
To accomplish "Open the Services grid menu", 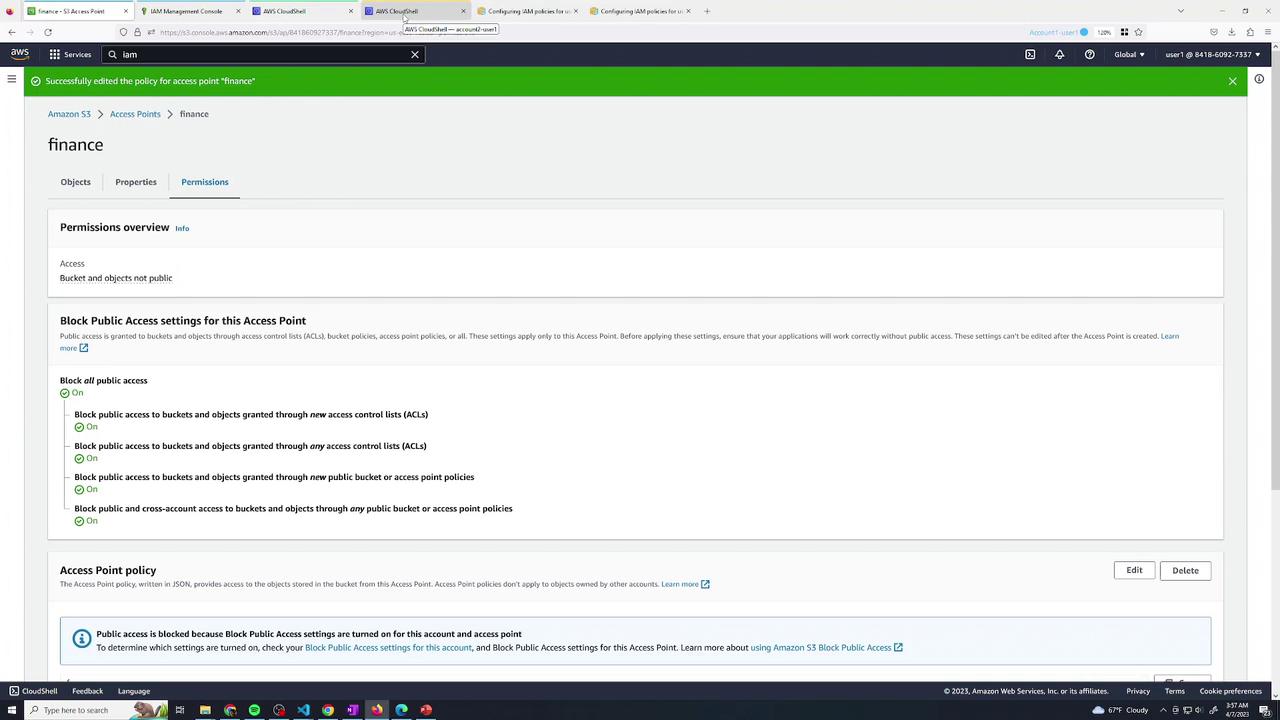I will click(x=70, y=54).
